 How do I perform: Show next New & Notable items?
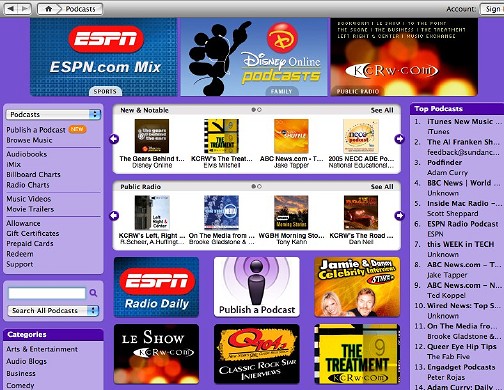point(399,139)
